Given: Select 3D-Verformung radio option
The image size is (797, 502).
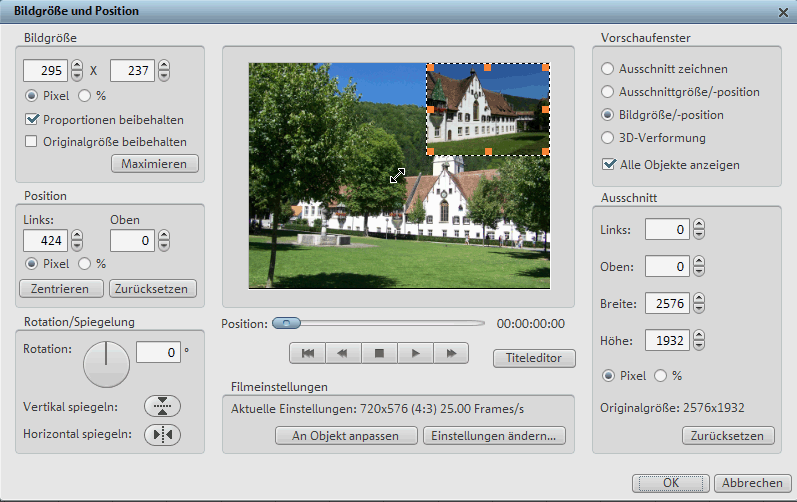Looking at the screenshot, I should 607,138.
